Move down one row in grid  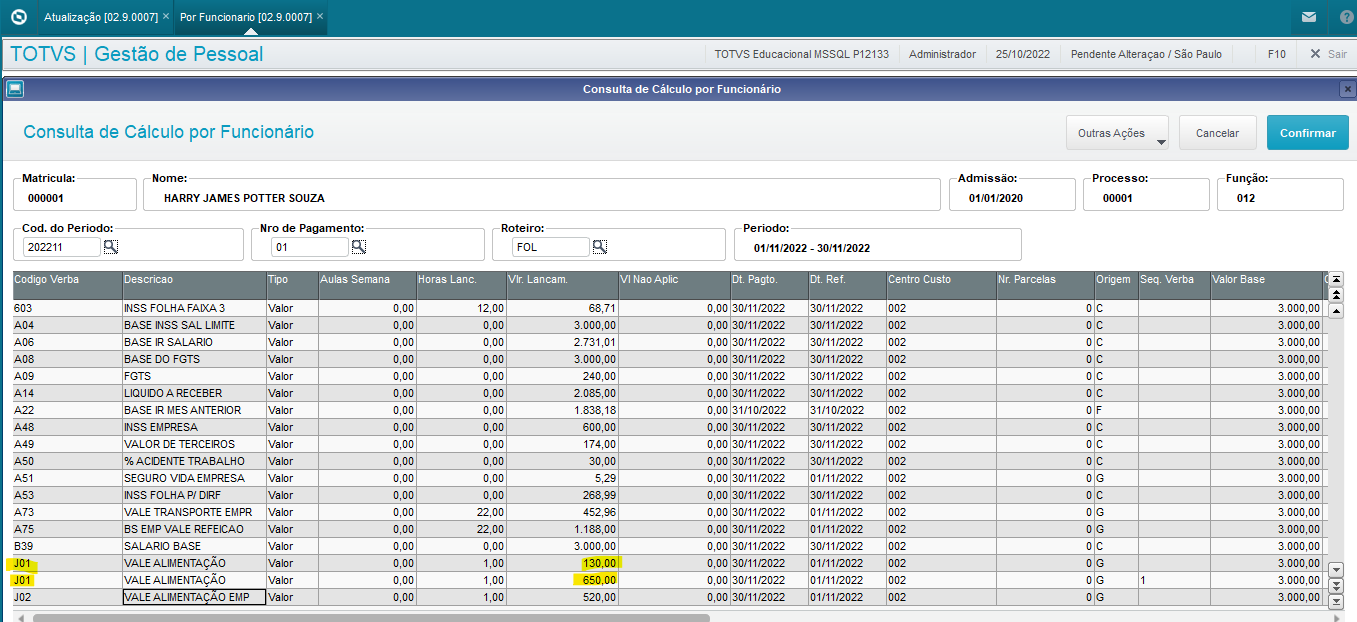pos(1336,570)
